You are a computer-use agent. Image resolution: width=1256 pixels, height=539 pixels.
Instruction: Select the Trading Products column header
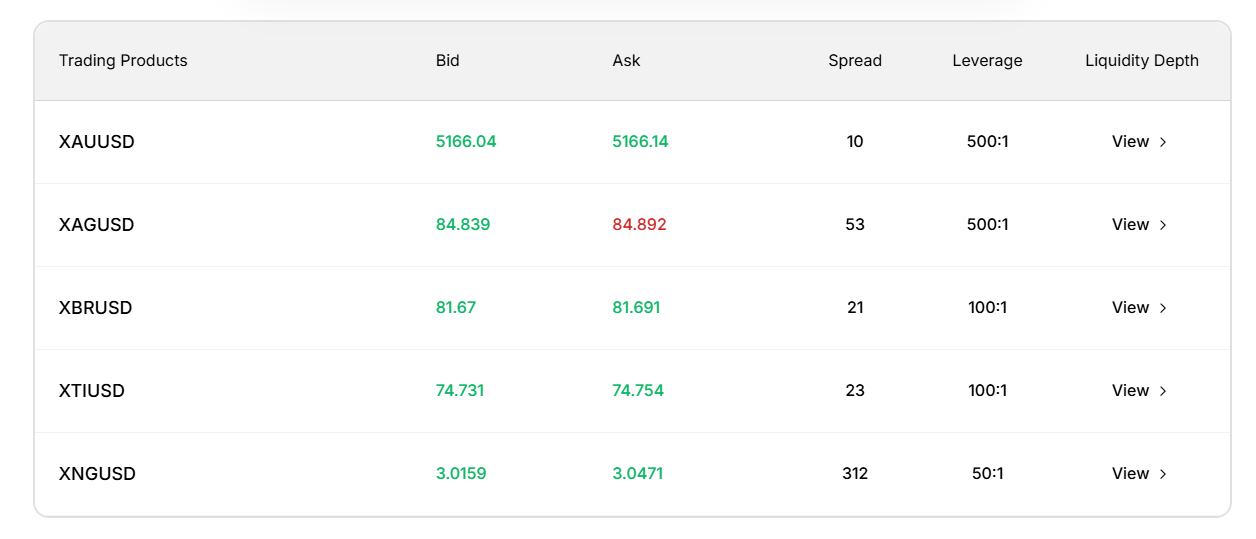point(123,61)
